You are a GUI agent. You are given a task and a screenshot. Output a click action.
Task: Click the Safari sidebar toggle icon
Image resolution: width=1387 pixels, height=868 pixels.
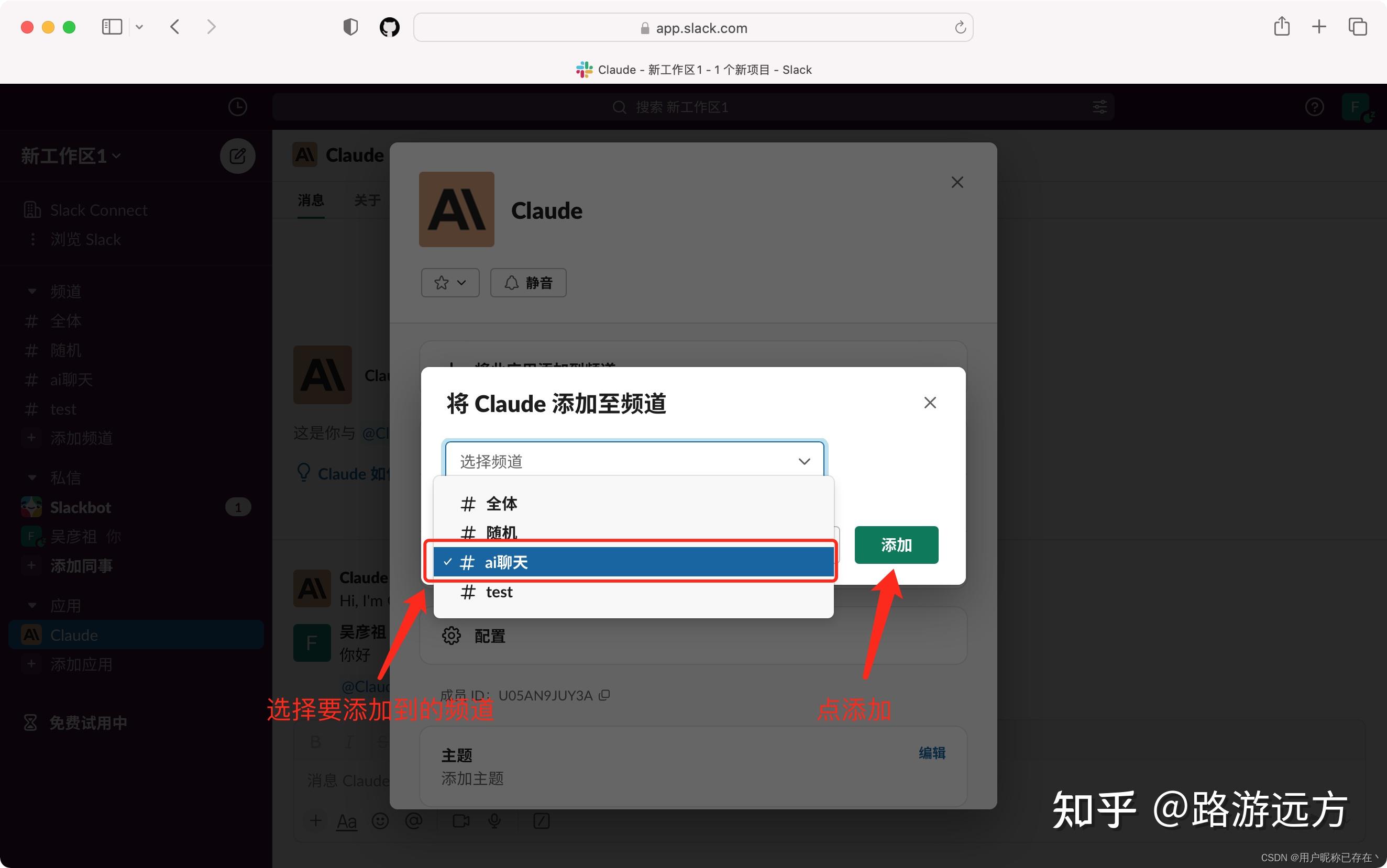(x=112, y=27)
